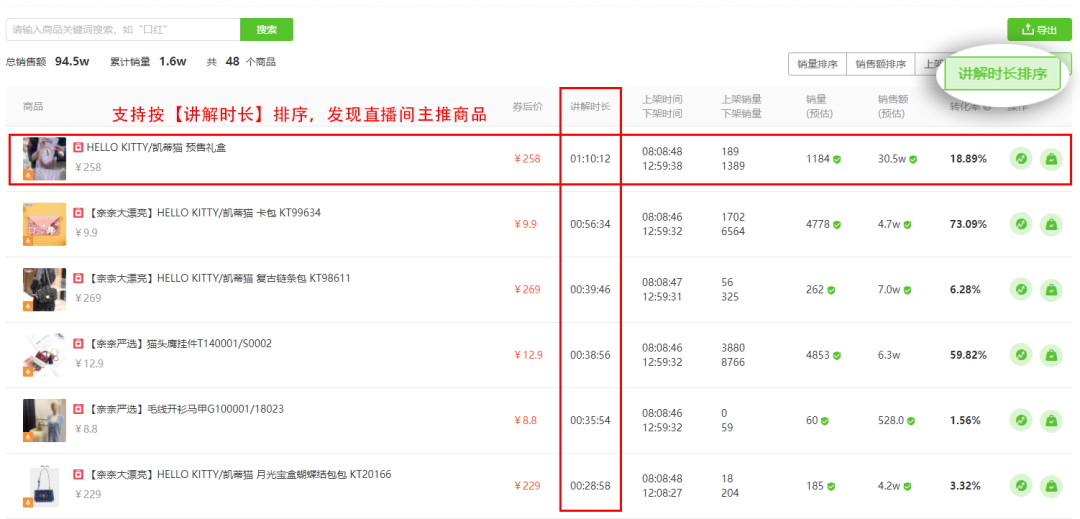Viewport: 1080px width, 519px height.
Task: Click verified shield icon beside 7.0w
Action: point(907,290)
